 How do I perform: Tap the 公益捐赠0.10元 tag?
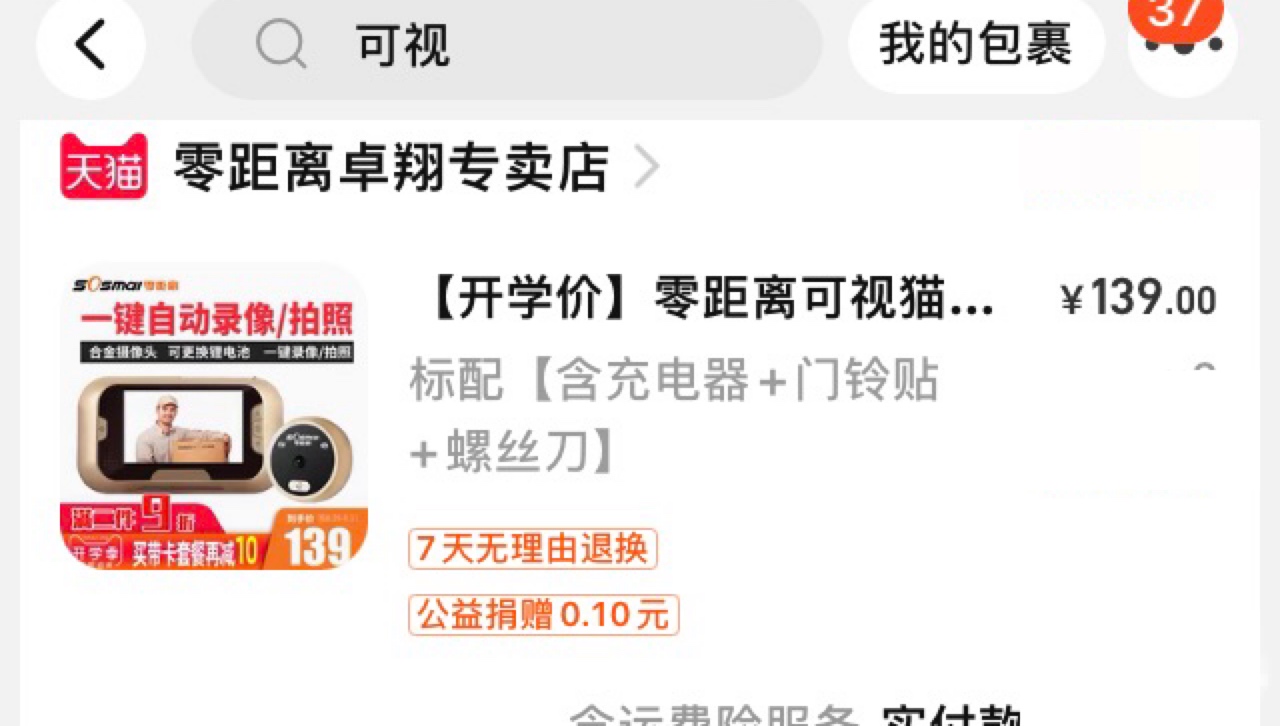[543, 615]
